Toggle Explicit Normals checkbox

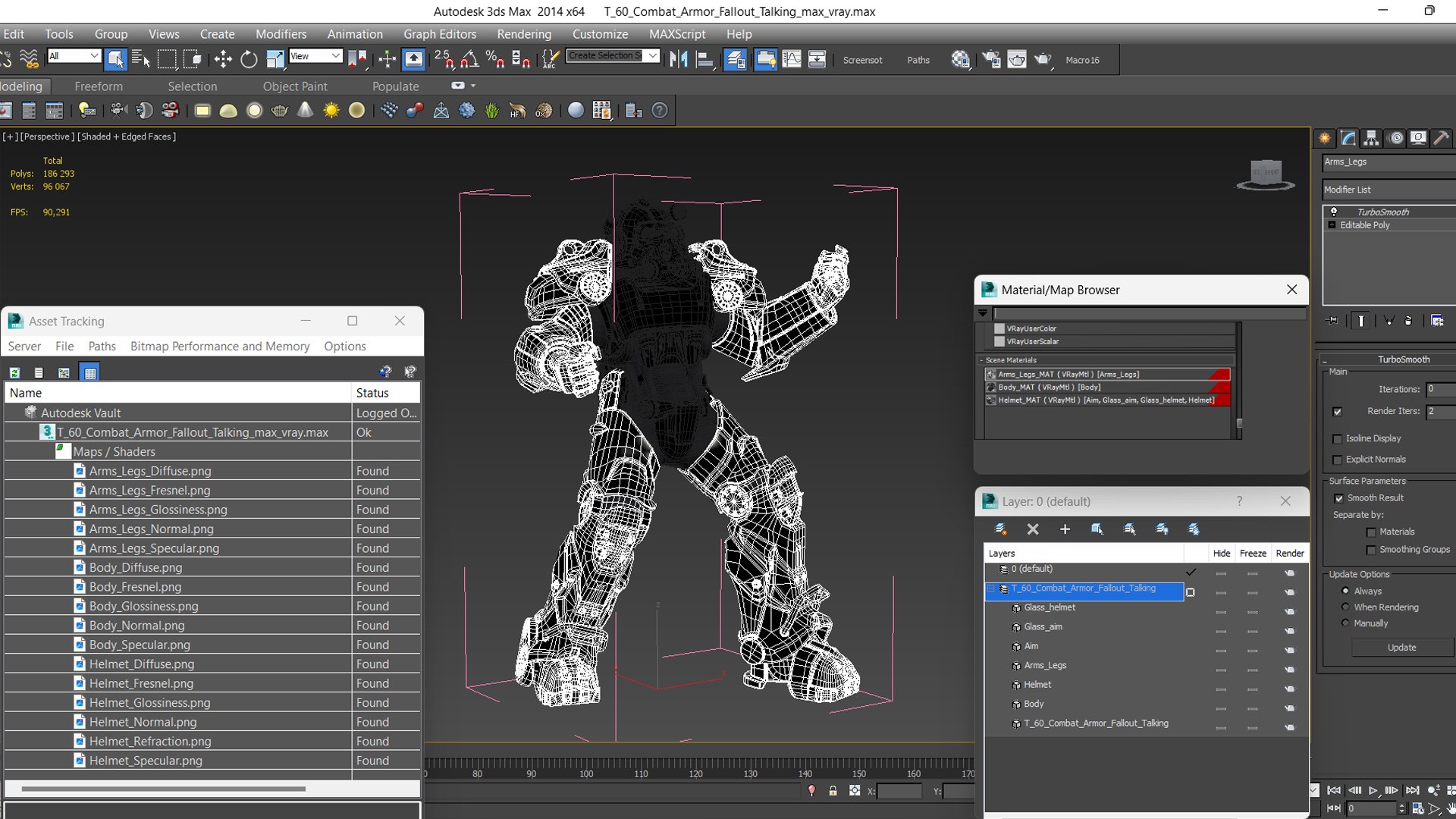click(x=1337, y=460)
